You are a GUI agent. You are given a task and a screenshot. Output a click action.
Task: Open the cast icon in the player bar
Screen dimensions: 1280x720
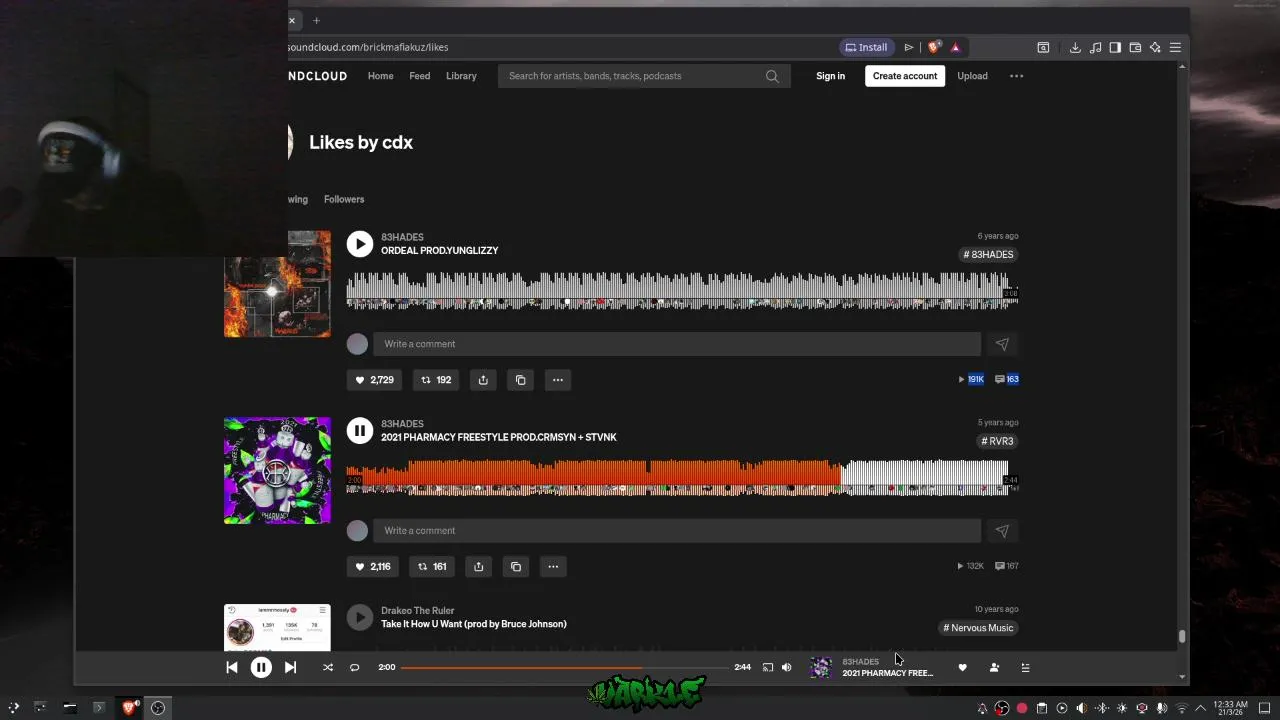click(x=768, y=667)
